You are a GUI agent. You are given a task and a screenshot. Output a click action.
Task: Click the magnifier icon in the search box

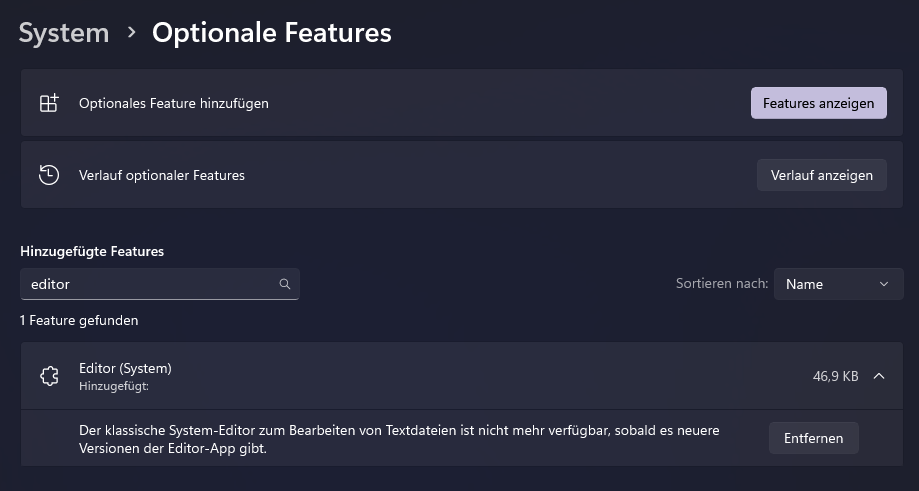point(285,284)
